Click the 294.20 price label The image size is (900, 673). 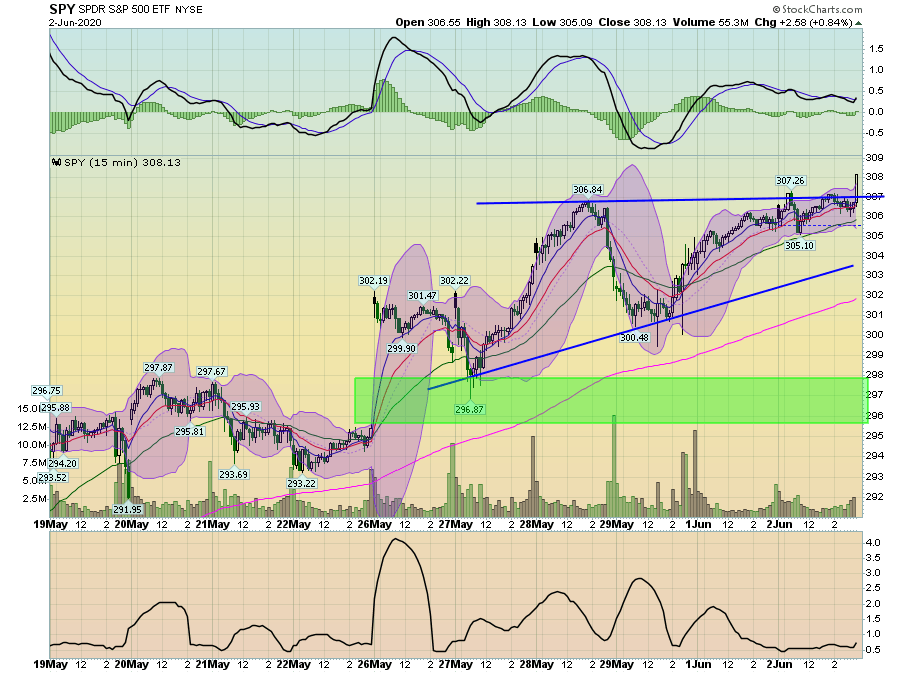pyautogui.click(x=63, y=464)
